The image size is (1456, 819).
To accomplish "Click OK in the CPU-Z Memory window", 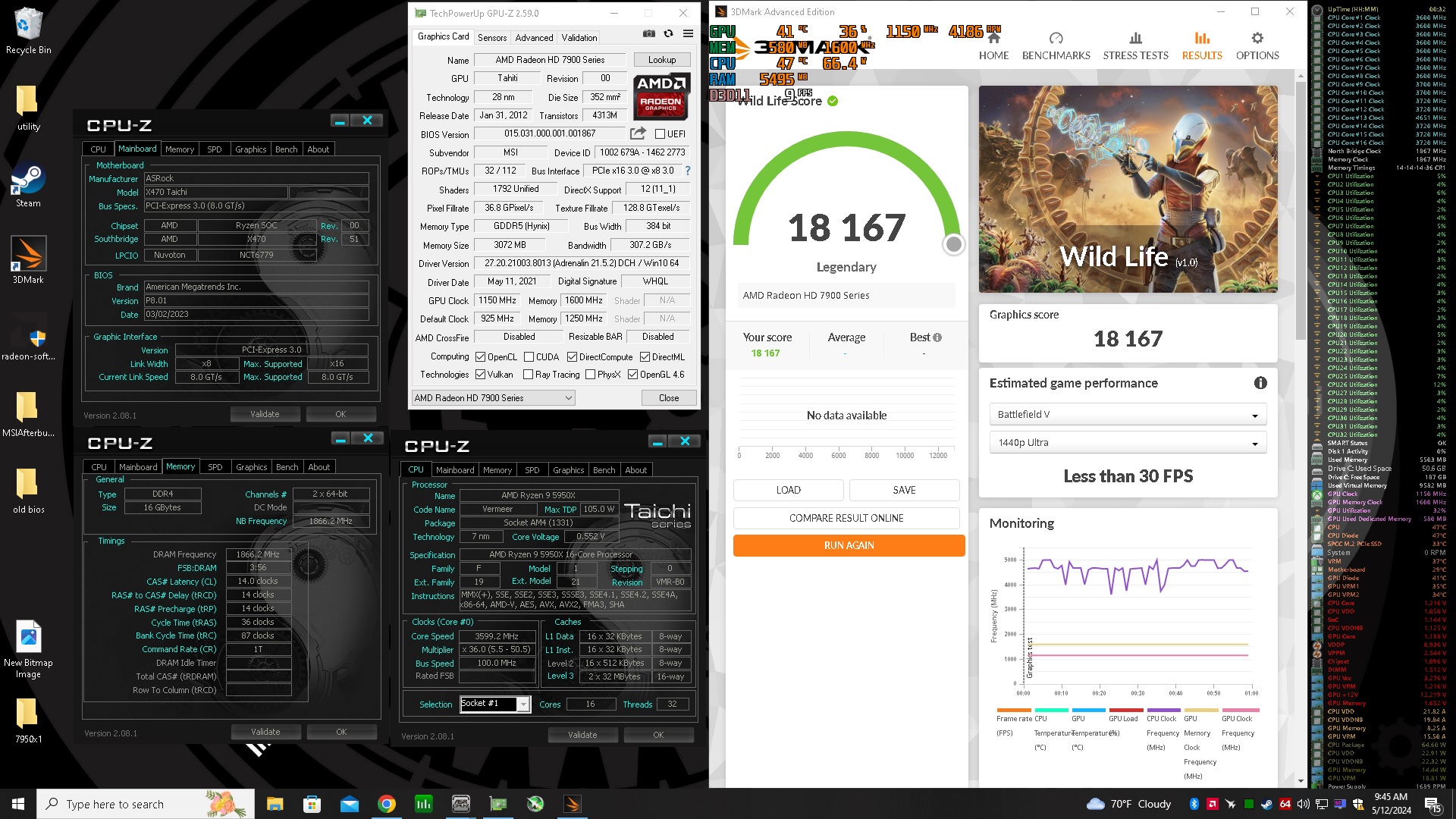I will point(341,732).
